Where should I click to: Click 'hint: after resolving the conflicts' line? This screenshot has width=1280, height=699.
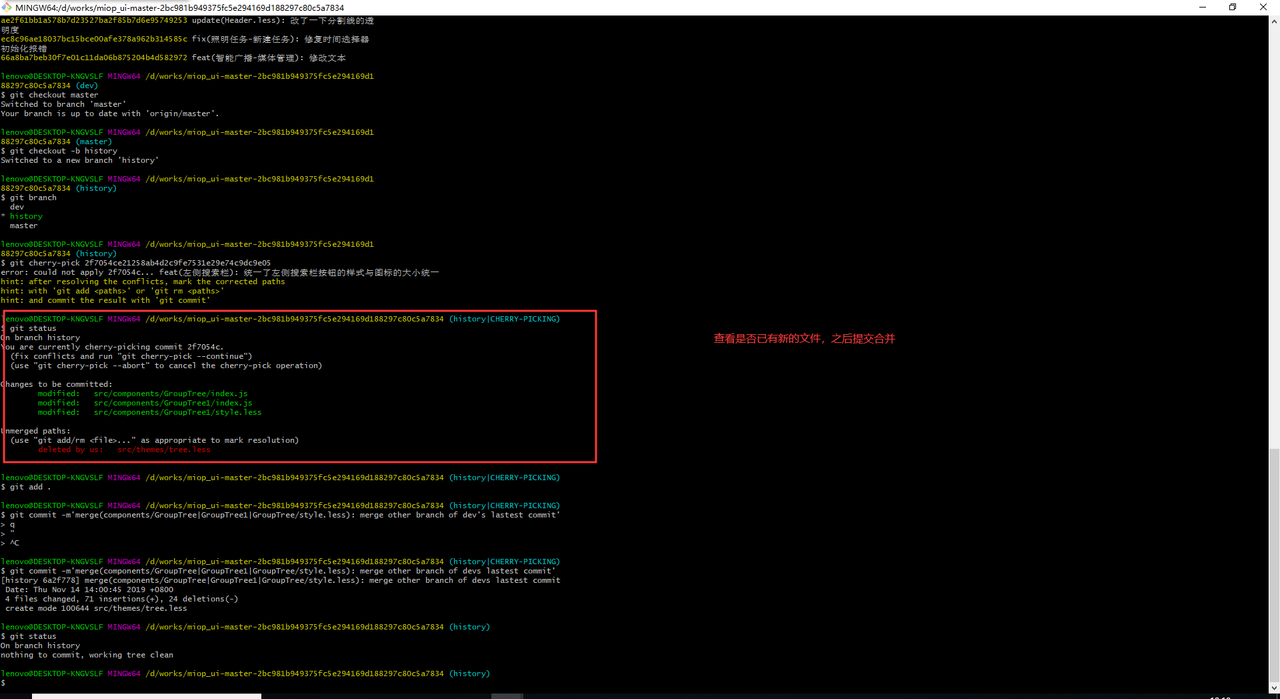tap(142, 282)
